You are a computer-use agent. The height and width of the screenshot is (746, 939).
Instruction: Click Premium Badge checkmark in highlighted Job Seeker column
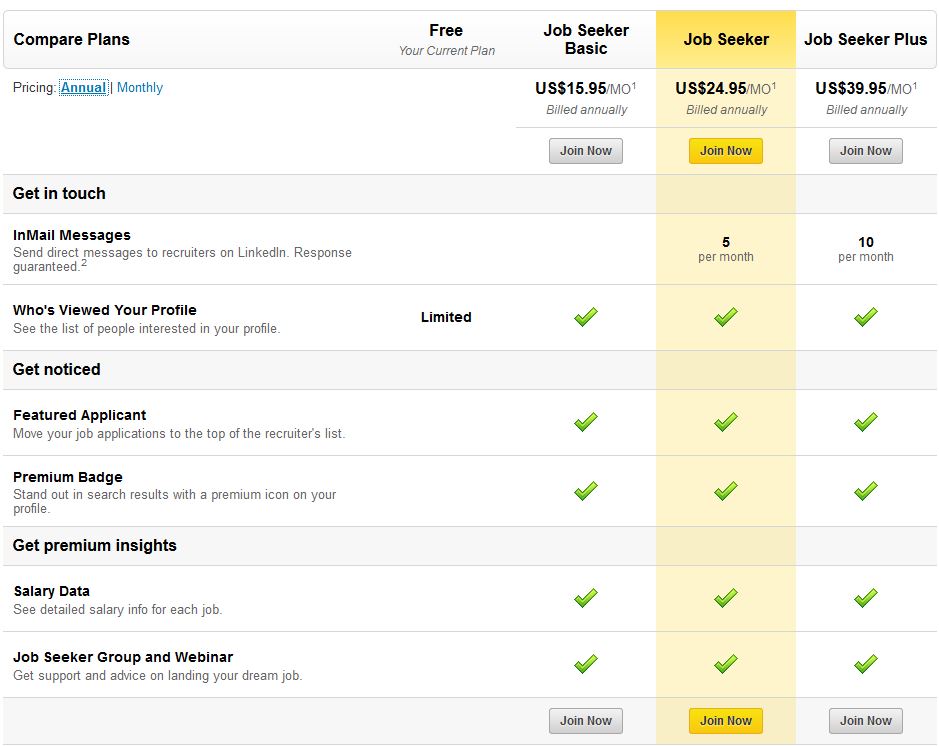coord(726,491)
